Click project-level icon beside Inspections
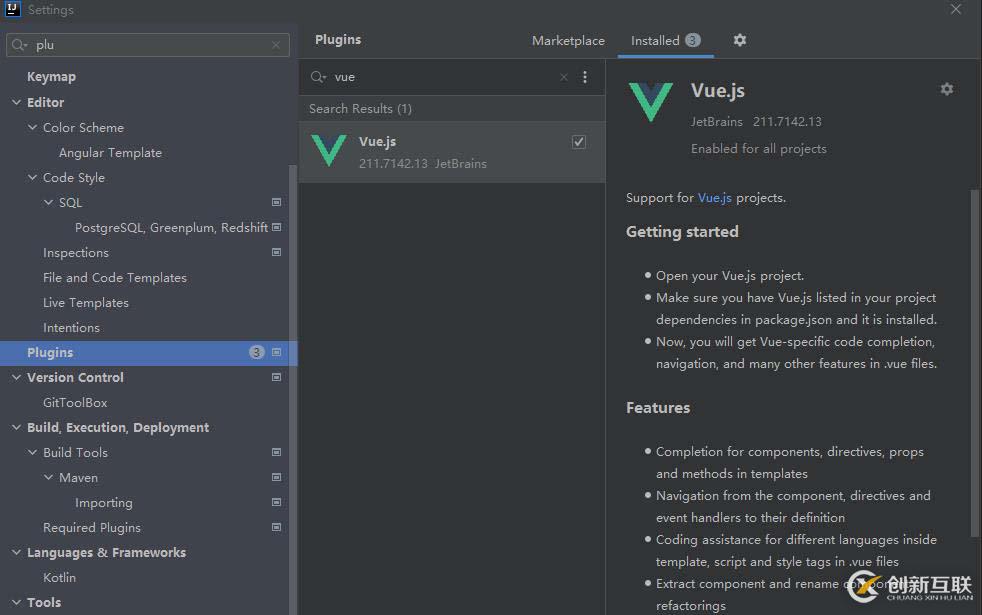The image size is (982, 615). coord(276,252)
